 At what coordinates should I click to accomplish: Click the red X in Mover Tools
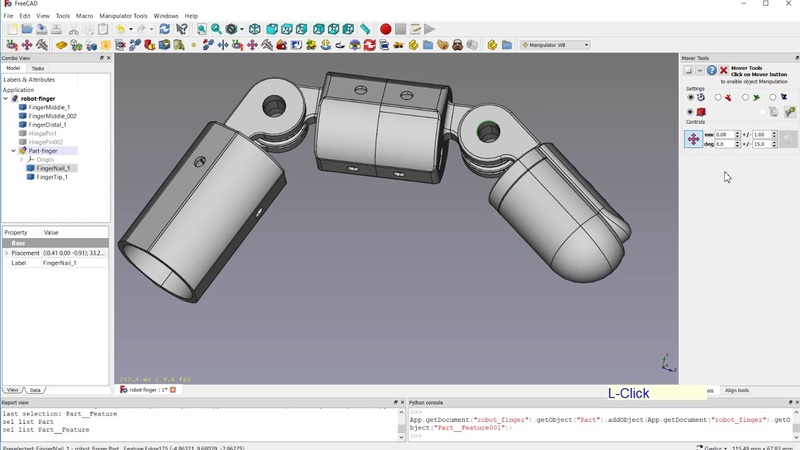(723, 70)
